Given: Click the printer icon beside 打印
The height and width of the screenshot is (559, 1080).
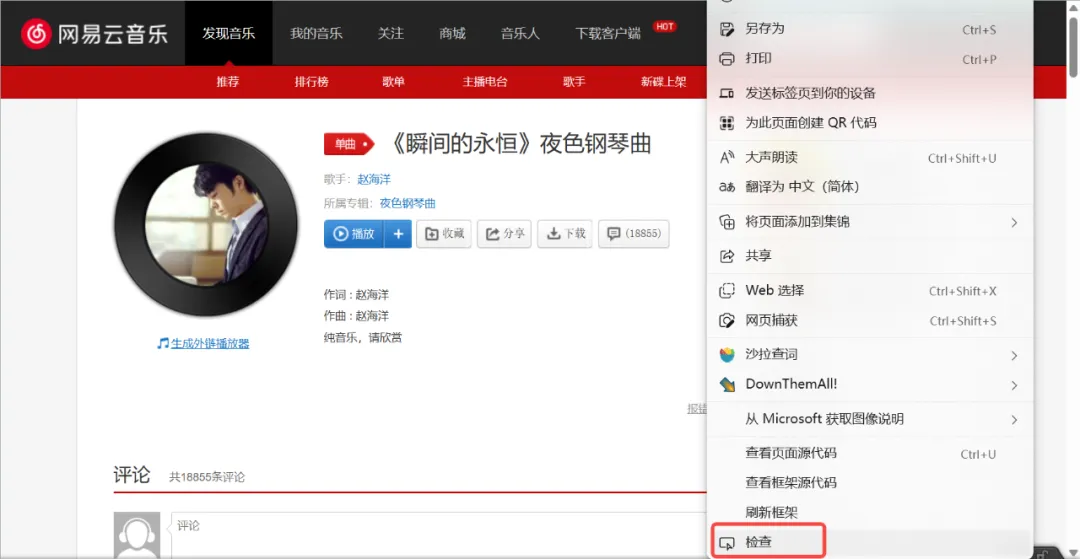Looking at the screenshot, I should tap(727, 59).
